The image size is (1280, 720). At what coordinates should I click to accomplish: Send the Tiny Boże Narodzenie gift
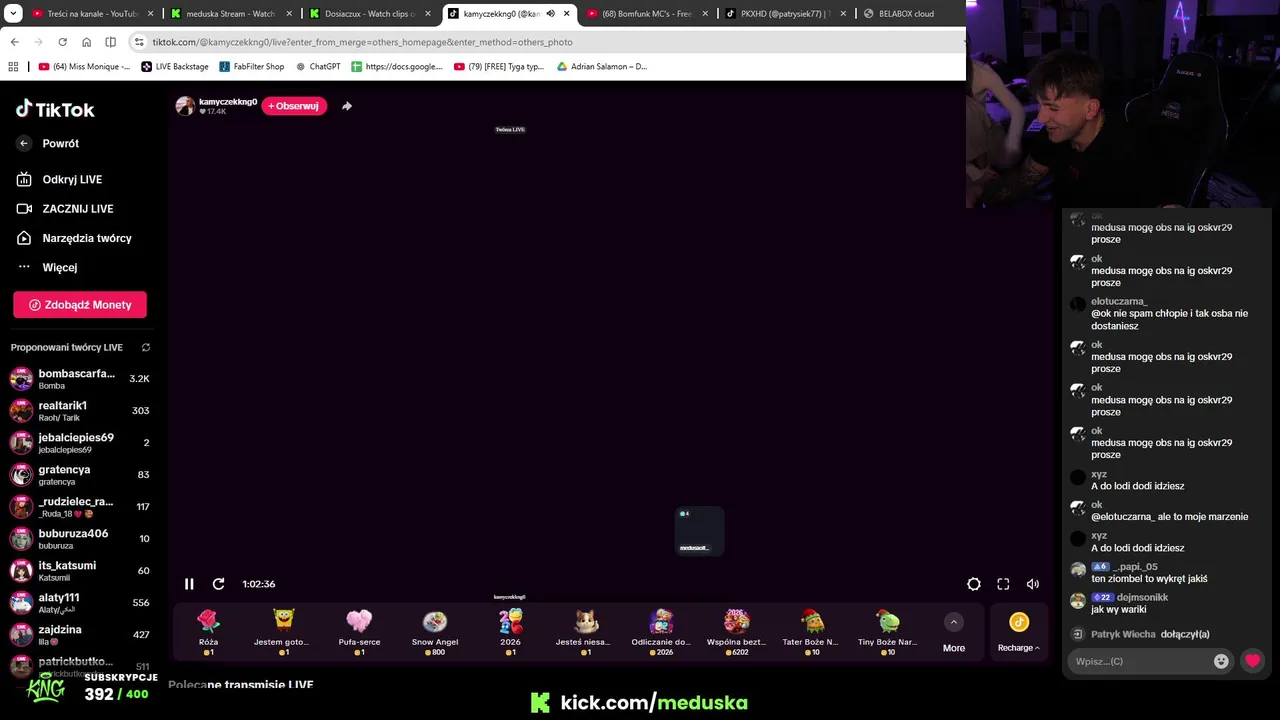point(888,632)
